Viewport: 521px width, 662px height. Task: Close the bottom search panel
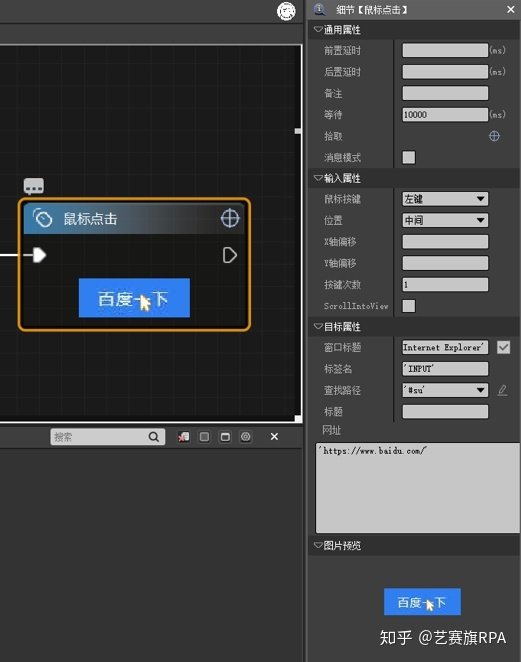point(274,437)
